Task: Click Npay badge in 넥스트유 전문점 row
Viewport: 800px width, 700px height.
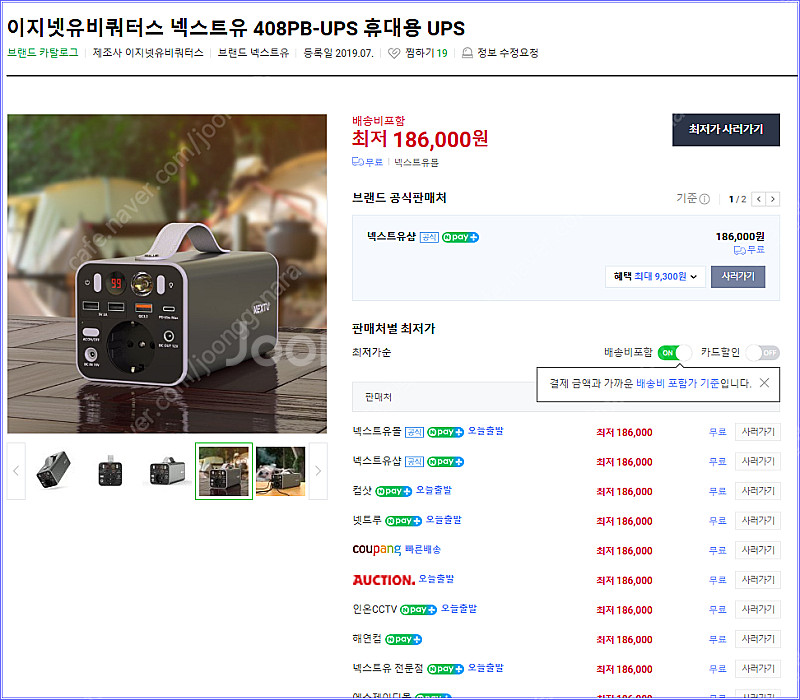Action: point(445,669)
